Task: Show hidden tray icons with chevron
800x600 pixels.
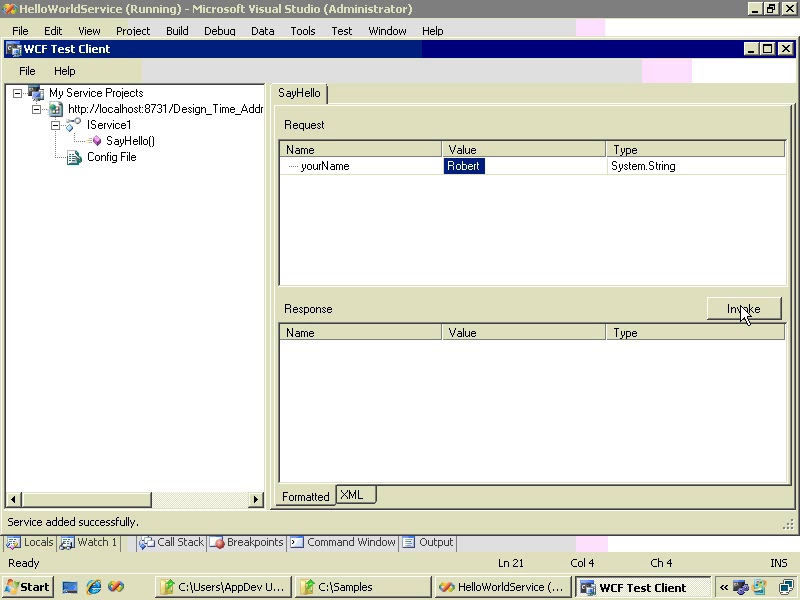Action: tap(724, 588)
